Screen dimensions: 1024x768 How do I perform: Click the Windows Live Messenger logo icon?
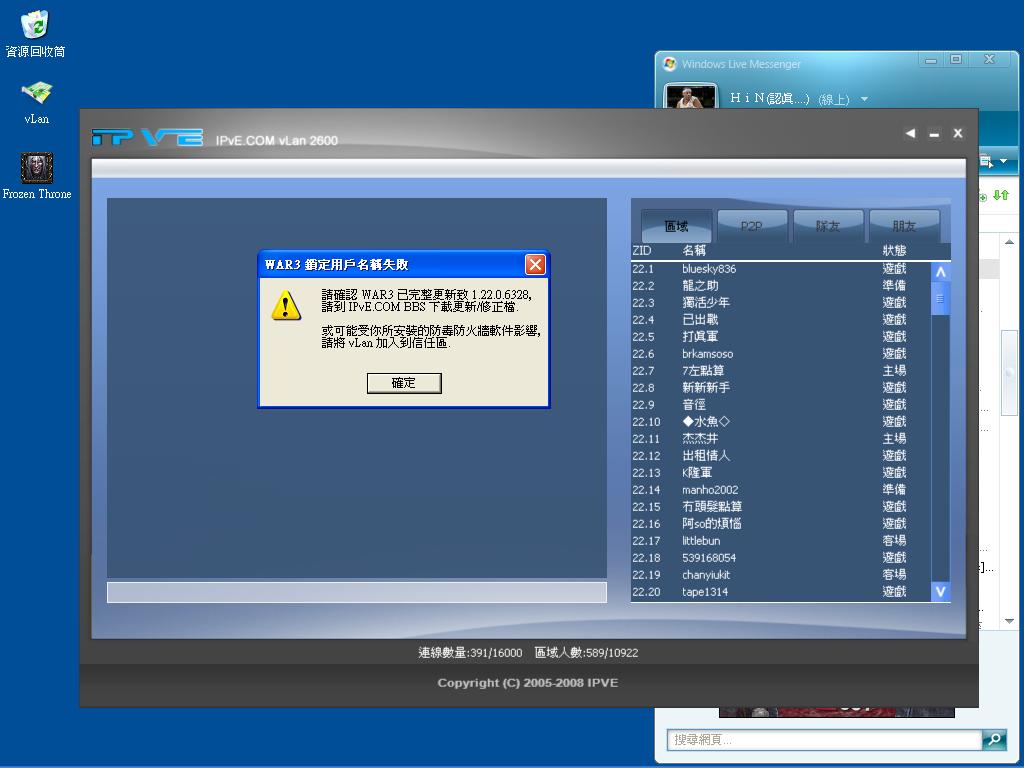pyautogui.click(x=669, y=64)
